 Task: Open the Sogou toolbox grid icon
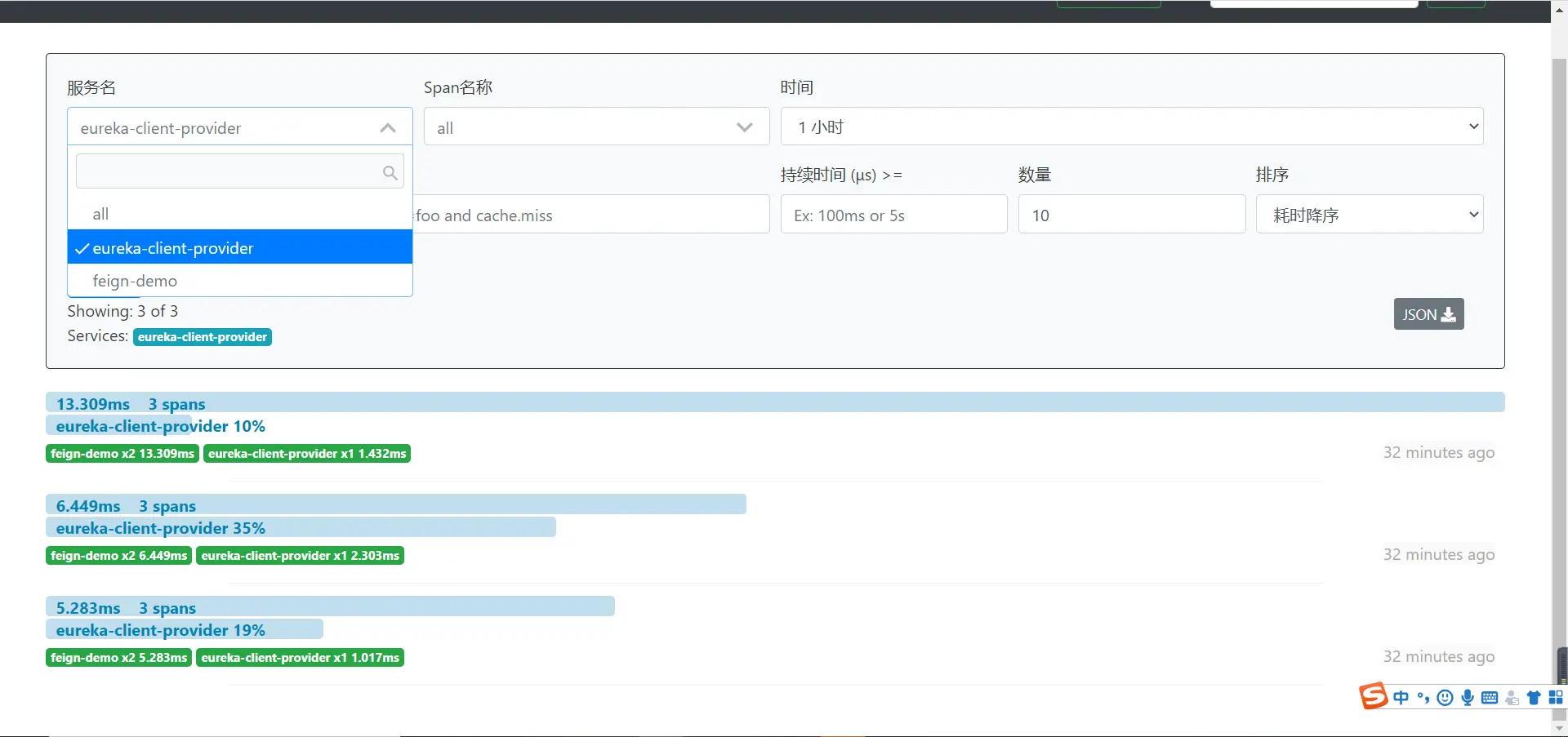point(1556,698)
